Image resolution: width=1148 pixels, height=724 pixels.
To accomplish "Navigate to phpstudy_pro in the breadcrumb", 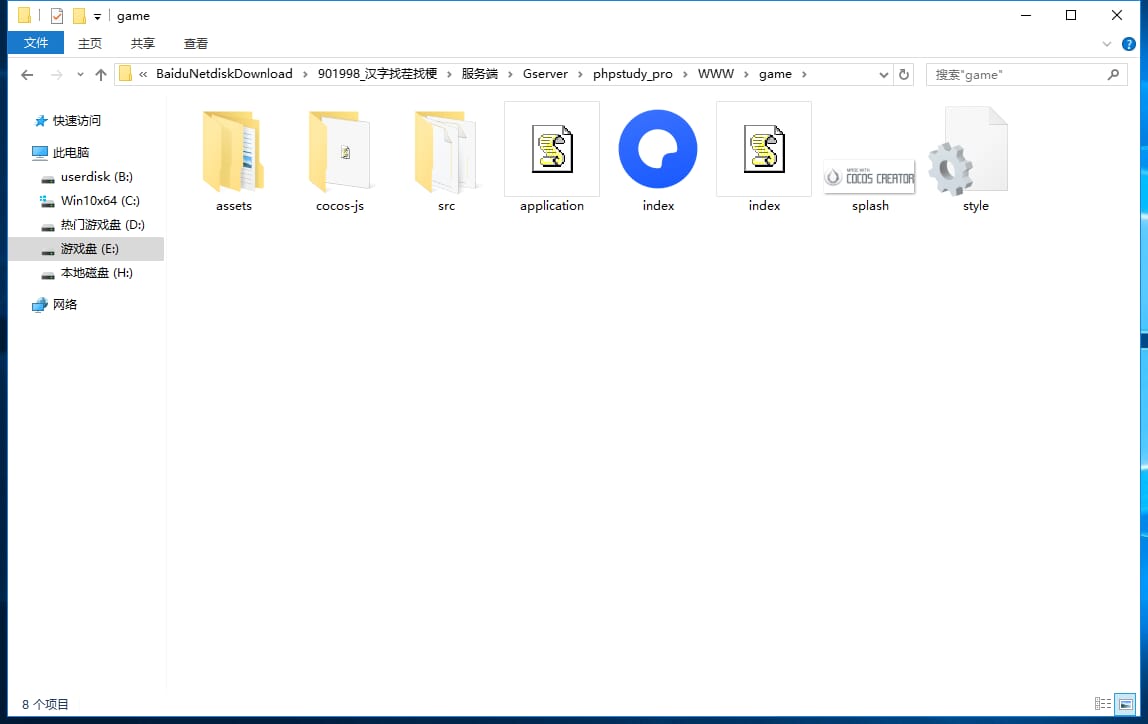I will tap(632, 74).
